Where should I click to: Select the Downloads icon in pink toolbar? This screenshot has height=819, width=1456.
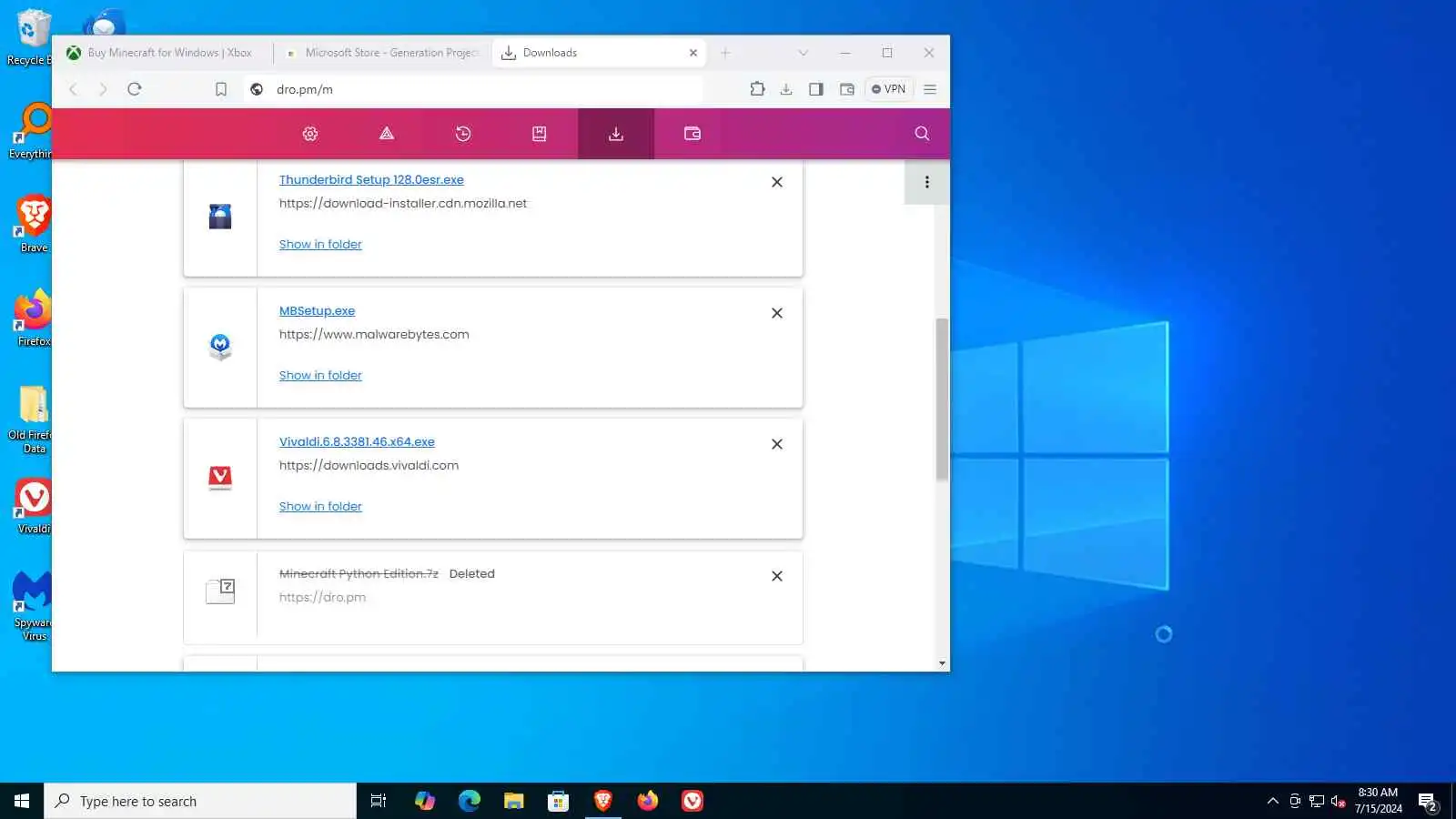pyautogui.click(x=616, y=134)
